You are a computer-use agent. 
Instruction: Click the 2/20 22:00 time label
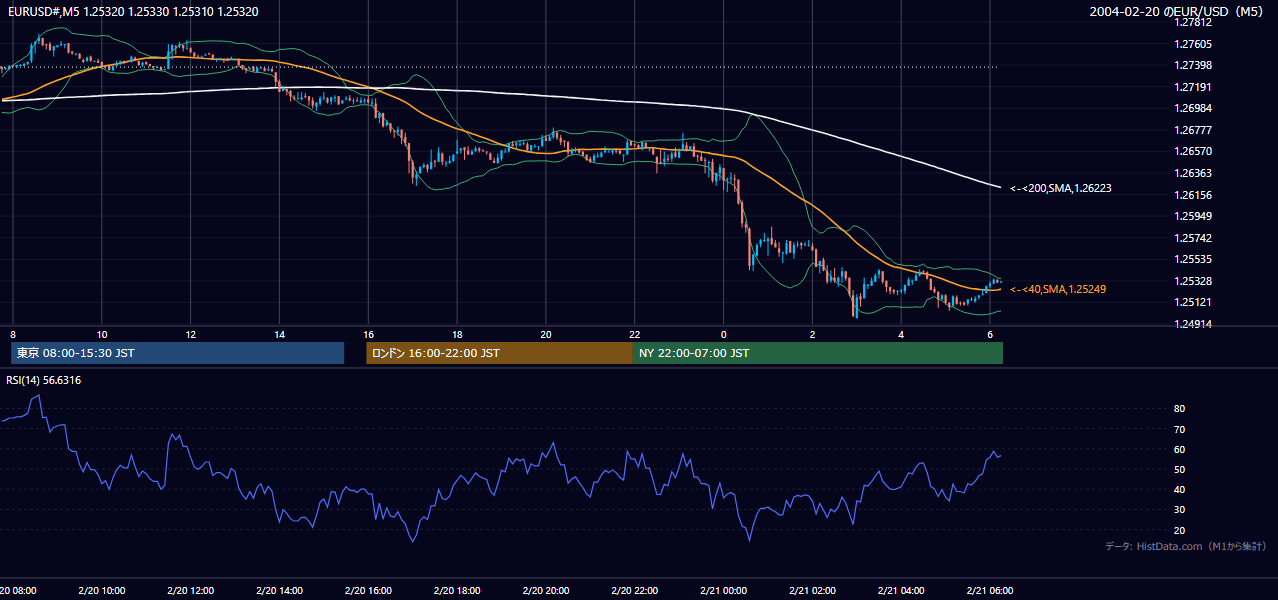tap(634, 590)
